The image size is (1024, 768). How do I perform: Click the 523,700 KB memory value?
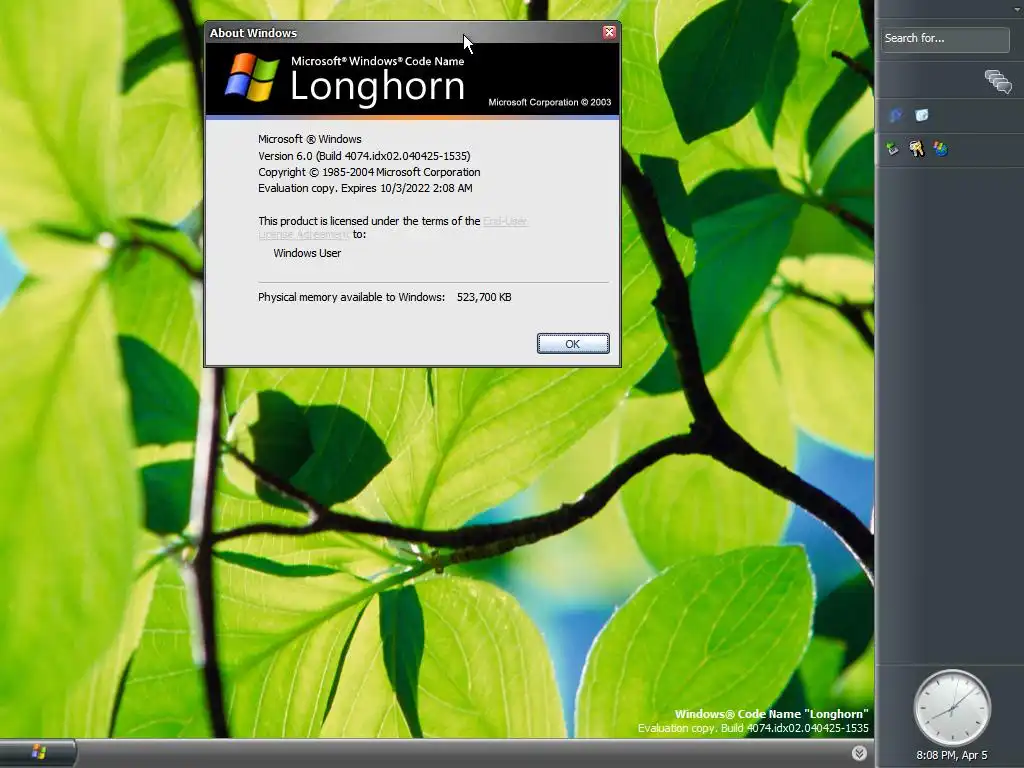[484, 297]
